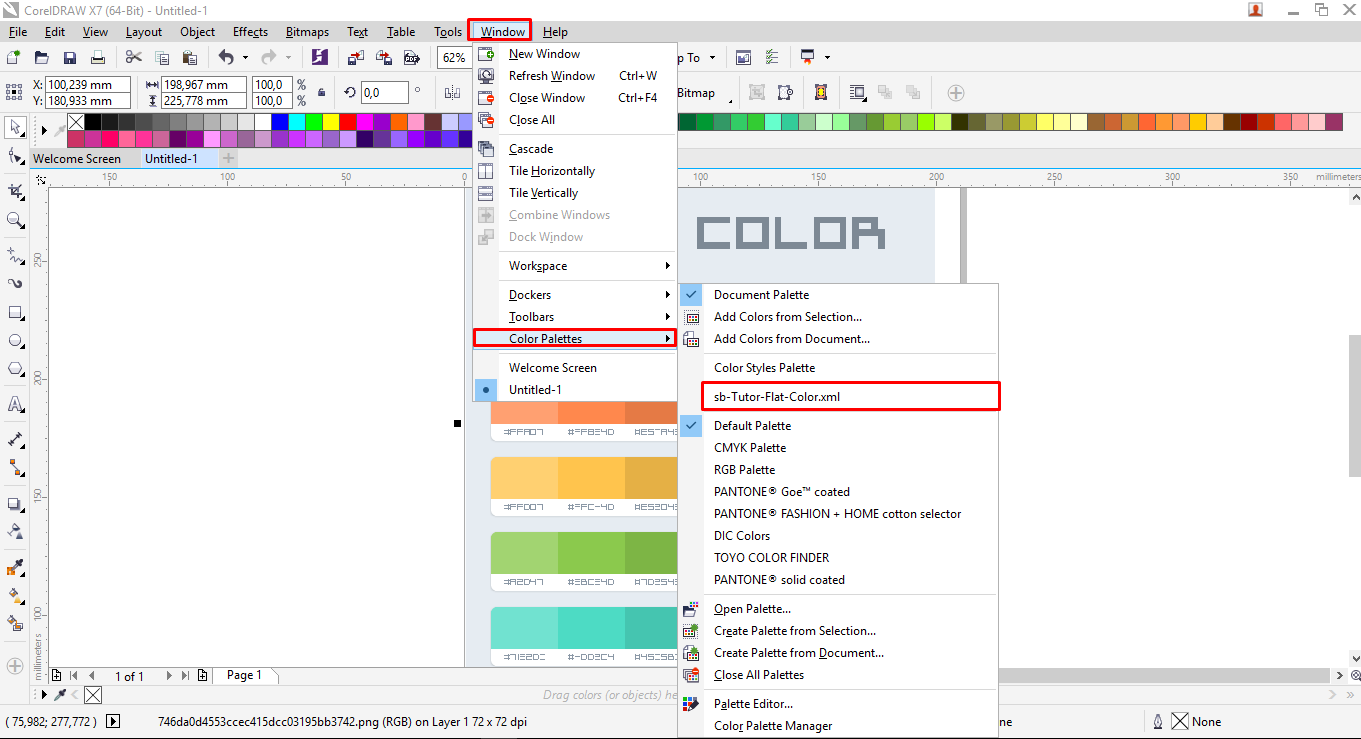The image size is (1361, 739).
Task: Select the Text tool in toolbox
Action: click(15, 405)
